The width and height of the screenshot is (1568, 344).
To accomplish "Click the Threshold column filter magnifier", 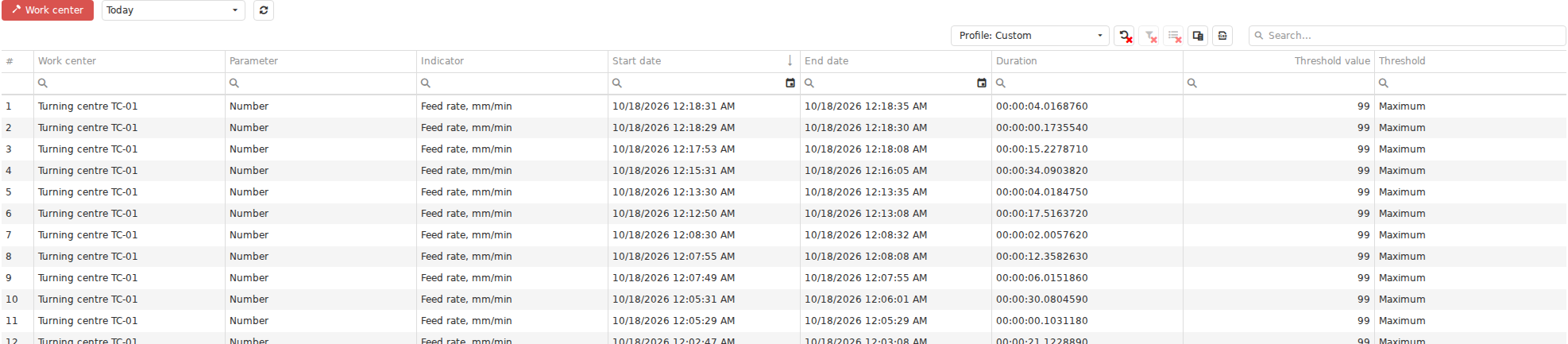I will coord(1384,83).
